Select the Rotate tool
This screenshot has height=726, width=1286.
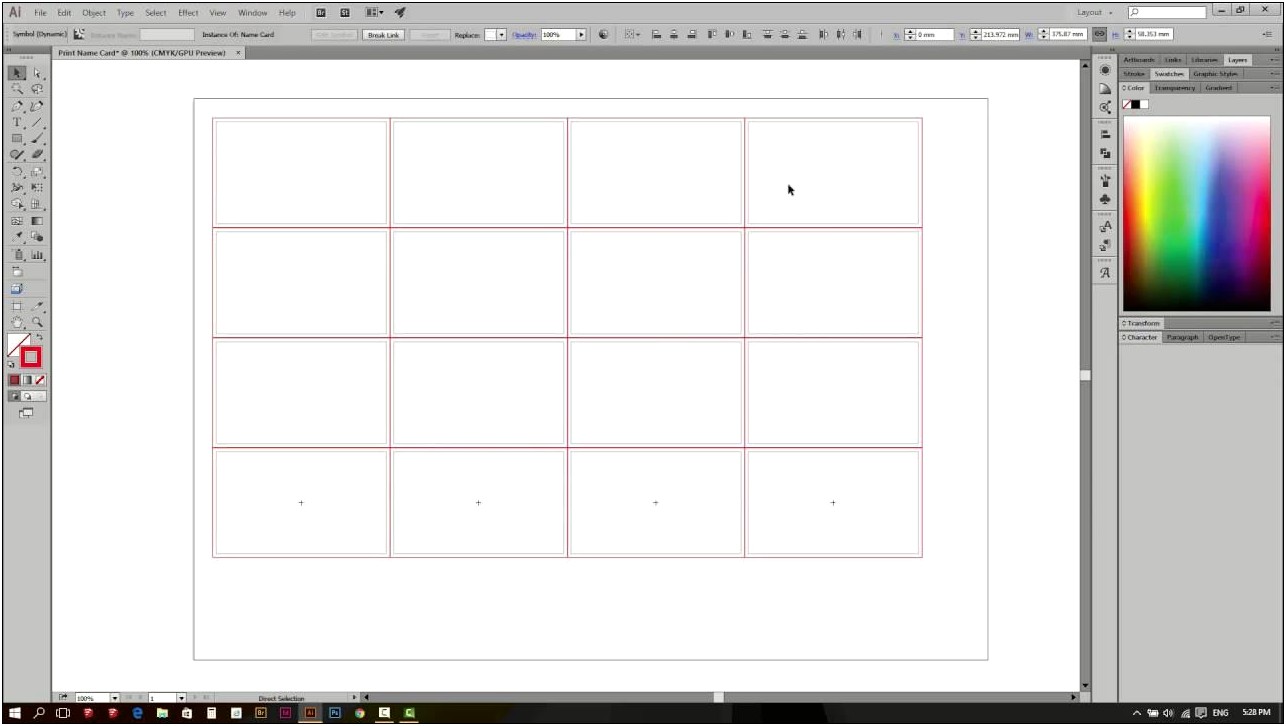[x=17, y=171]
